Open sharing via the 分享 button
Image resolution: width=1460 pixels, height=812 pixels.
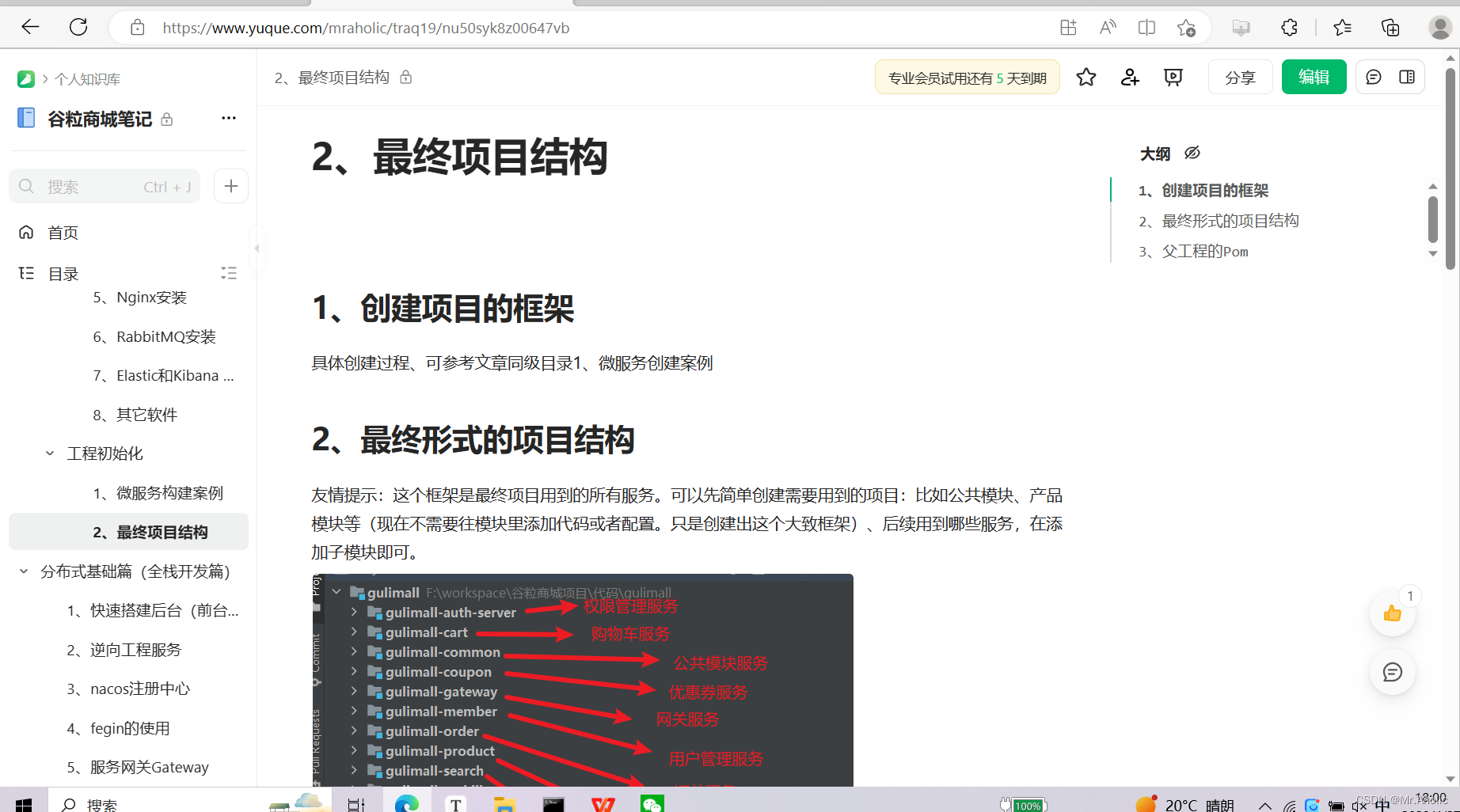pos(1240,77)
